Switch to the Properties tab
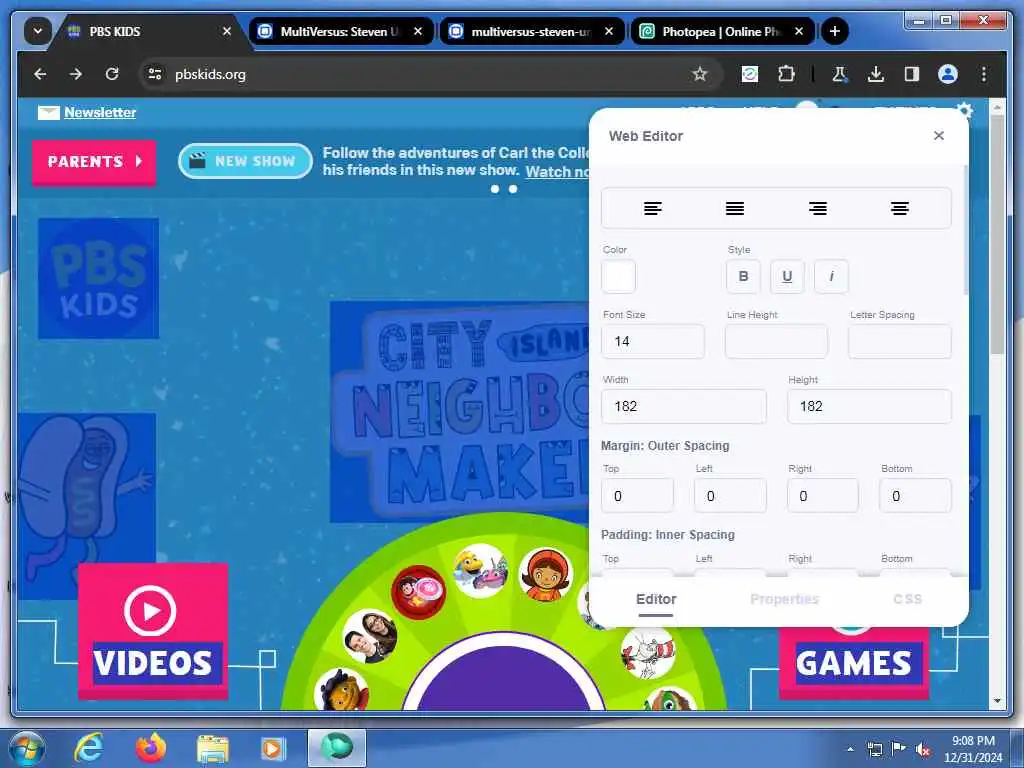The image size is (1024, 768). (x=784, y=600)
